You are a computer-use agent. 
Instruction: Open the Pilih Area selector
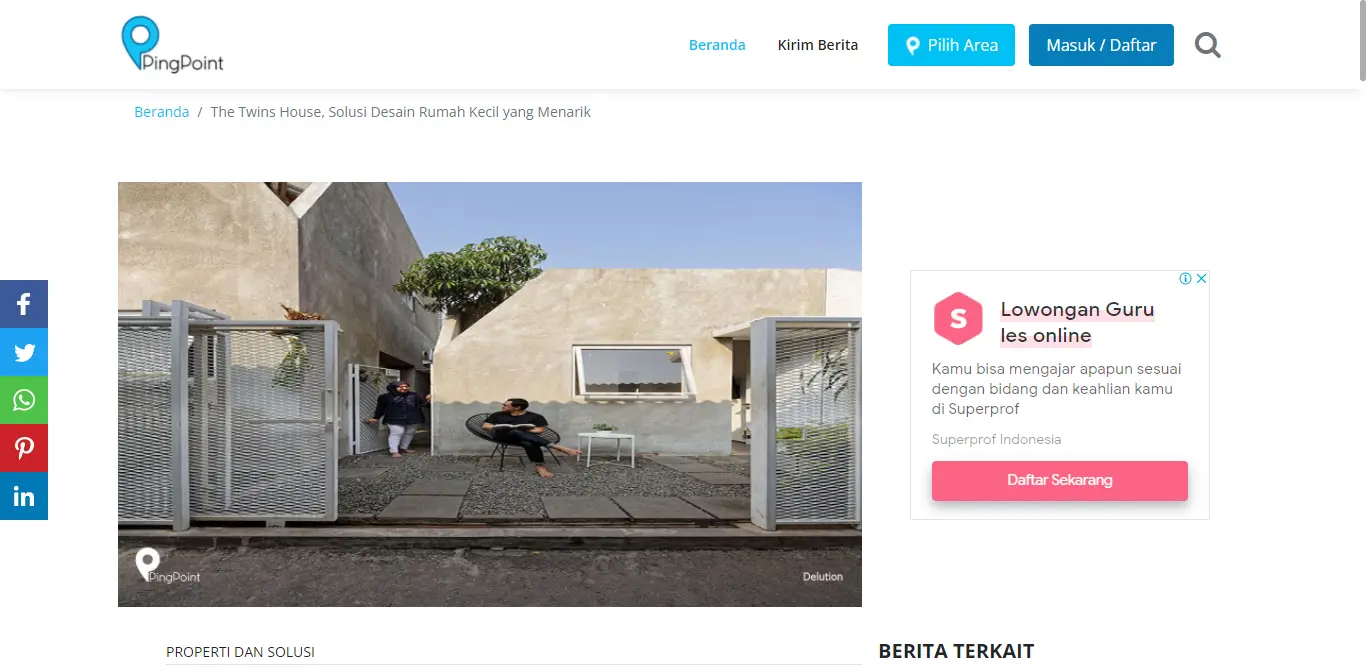coord(951,45)
